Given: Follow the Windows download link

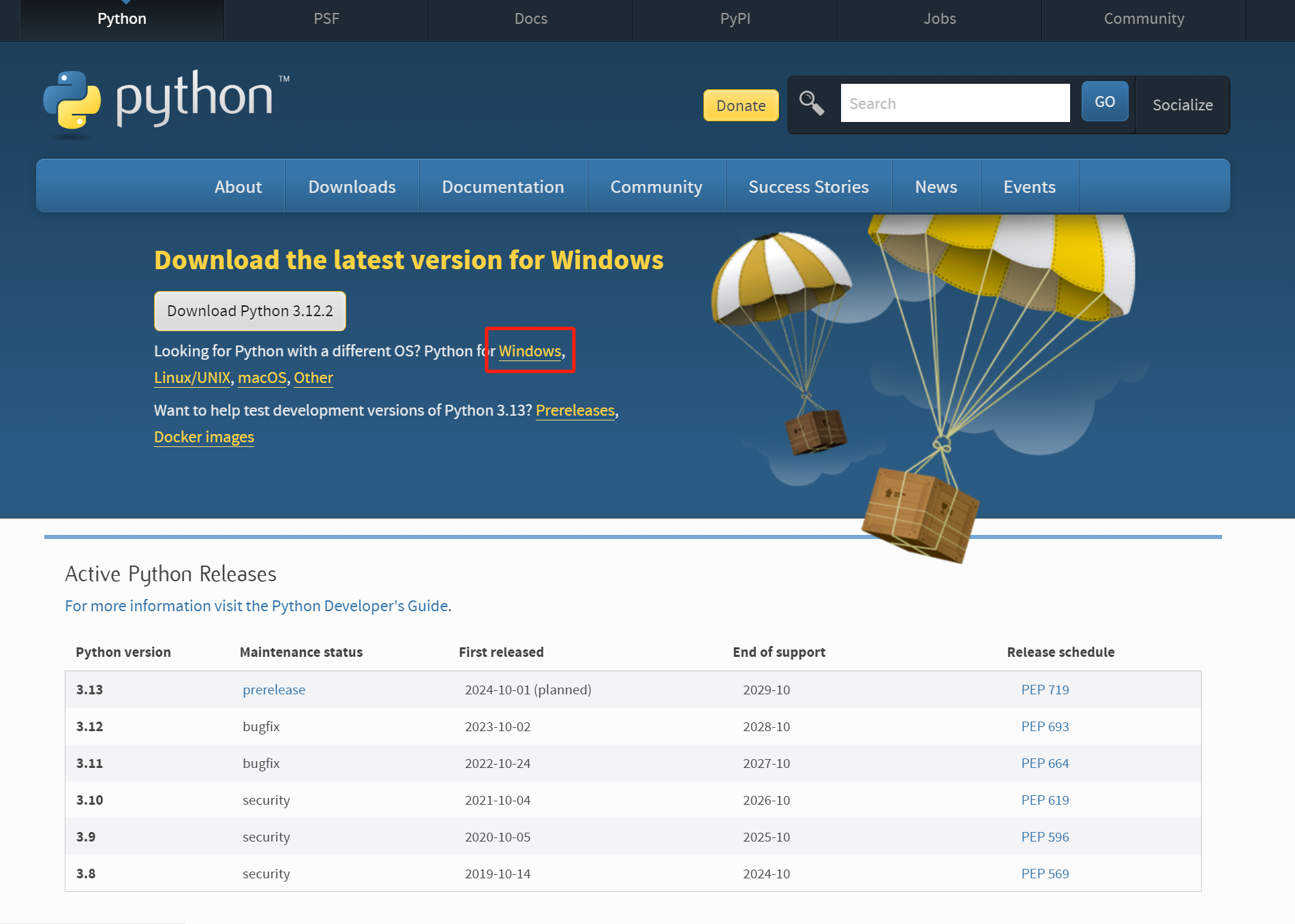Looking at the screenshot, I should pos(530,352).
